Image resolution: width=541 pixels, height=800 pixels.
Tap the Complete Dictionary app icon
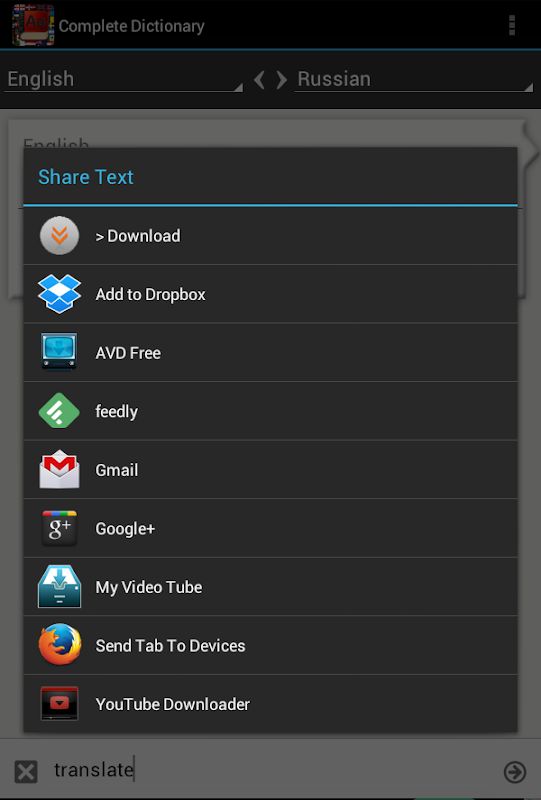point(33,24)
